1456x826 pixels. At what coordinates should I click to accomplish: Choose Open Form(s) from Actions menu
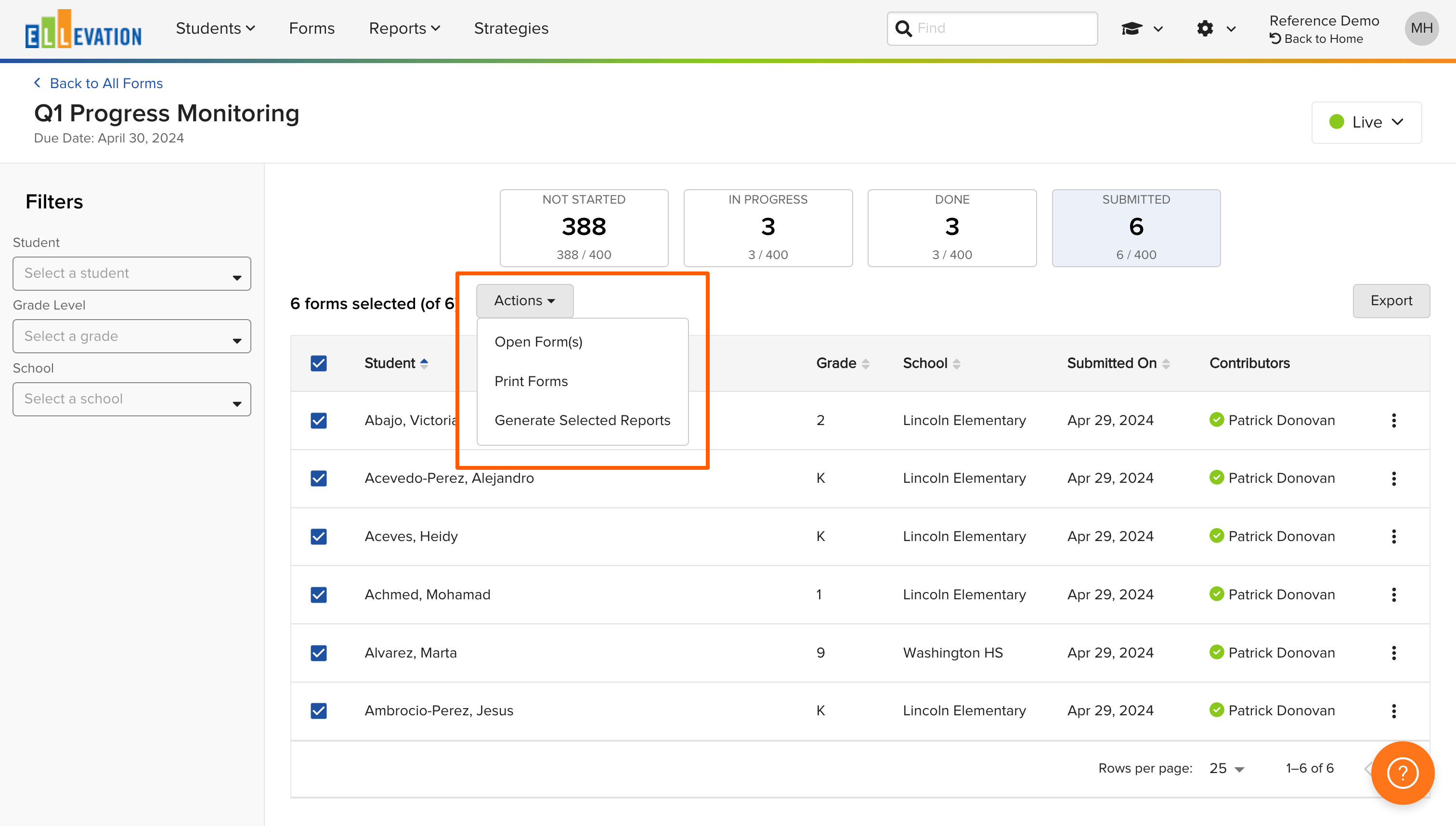(538, 342)
